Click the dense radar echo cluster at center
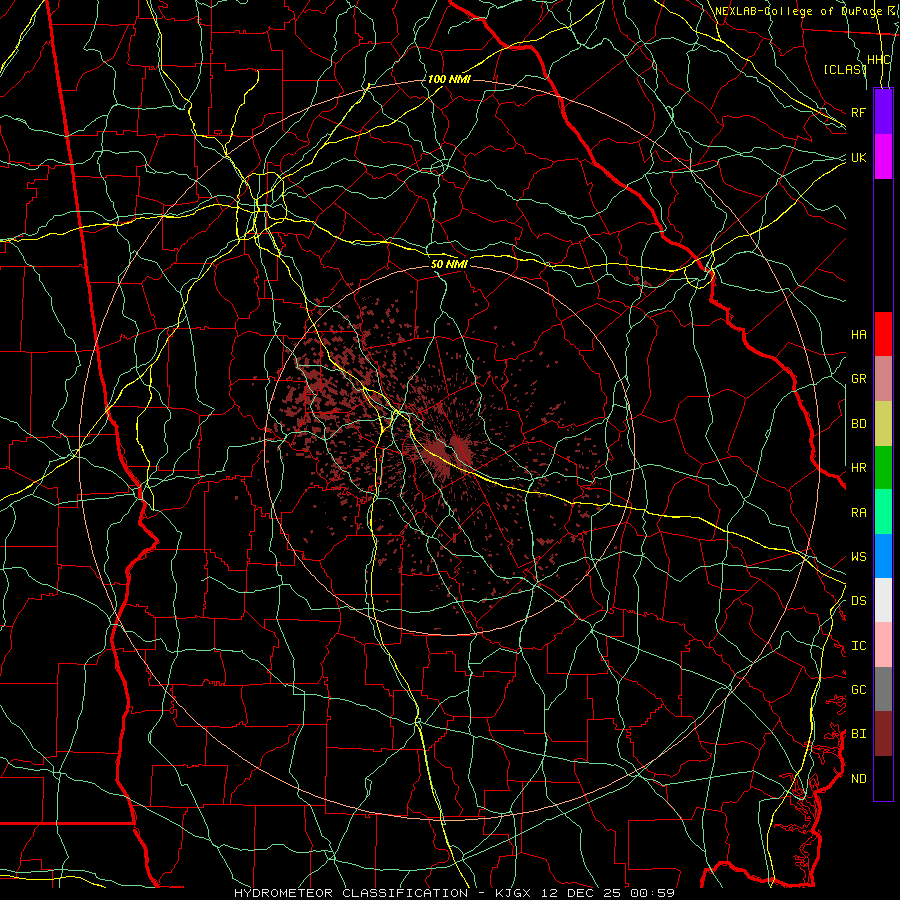Screen dimensions: 900x900 pyautogui.click(x=448, y=451)
